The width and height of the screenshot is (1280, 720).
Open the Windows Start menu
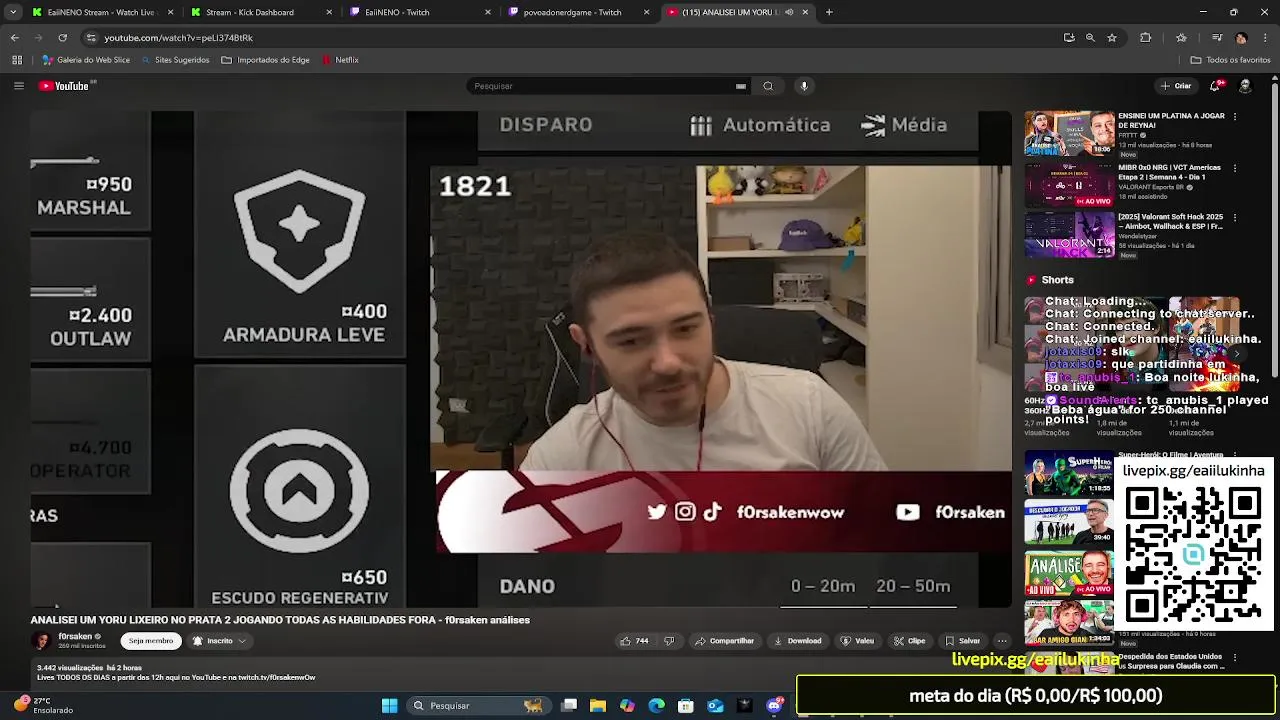(390, 706)
